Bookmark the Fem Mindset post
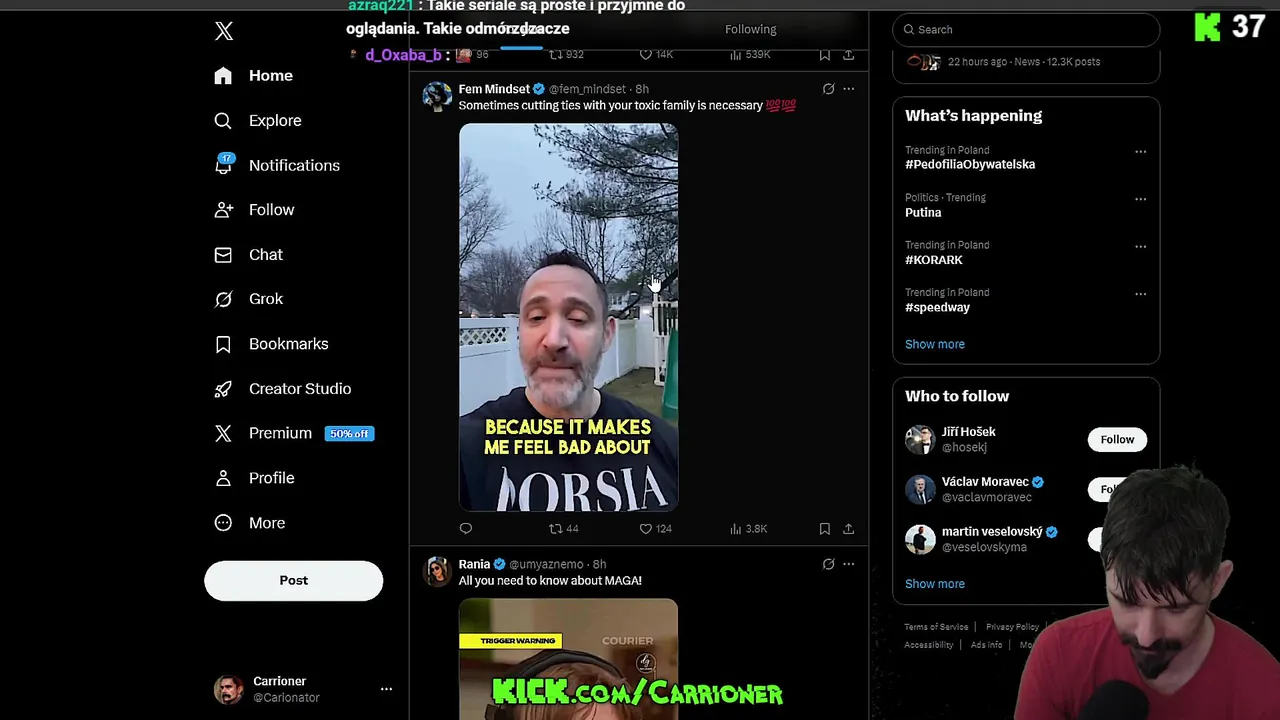 pyautogui.click(x=824, y=529)
